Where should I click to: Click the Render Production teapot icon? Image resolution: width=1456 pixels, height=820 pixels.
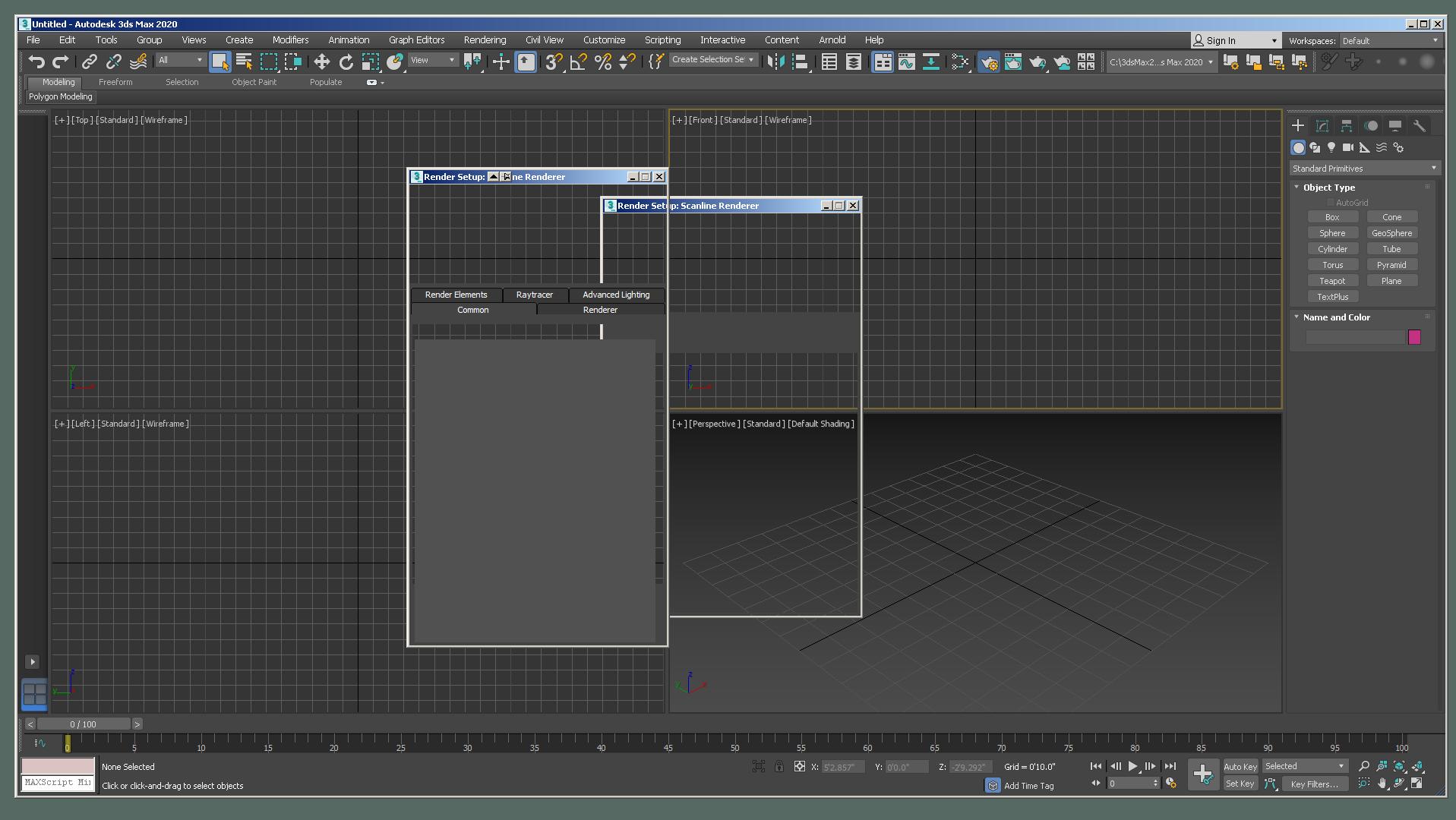(x=1037, y=62)
